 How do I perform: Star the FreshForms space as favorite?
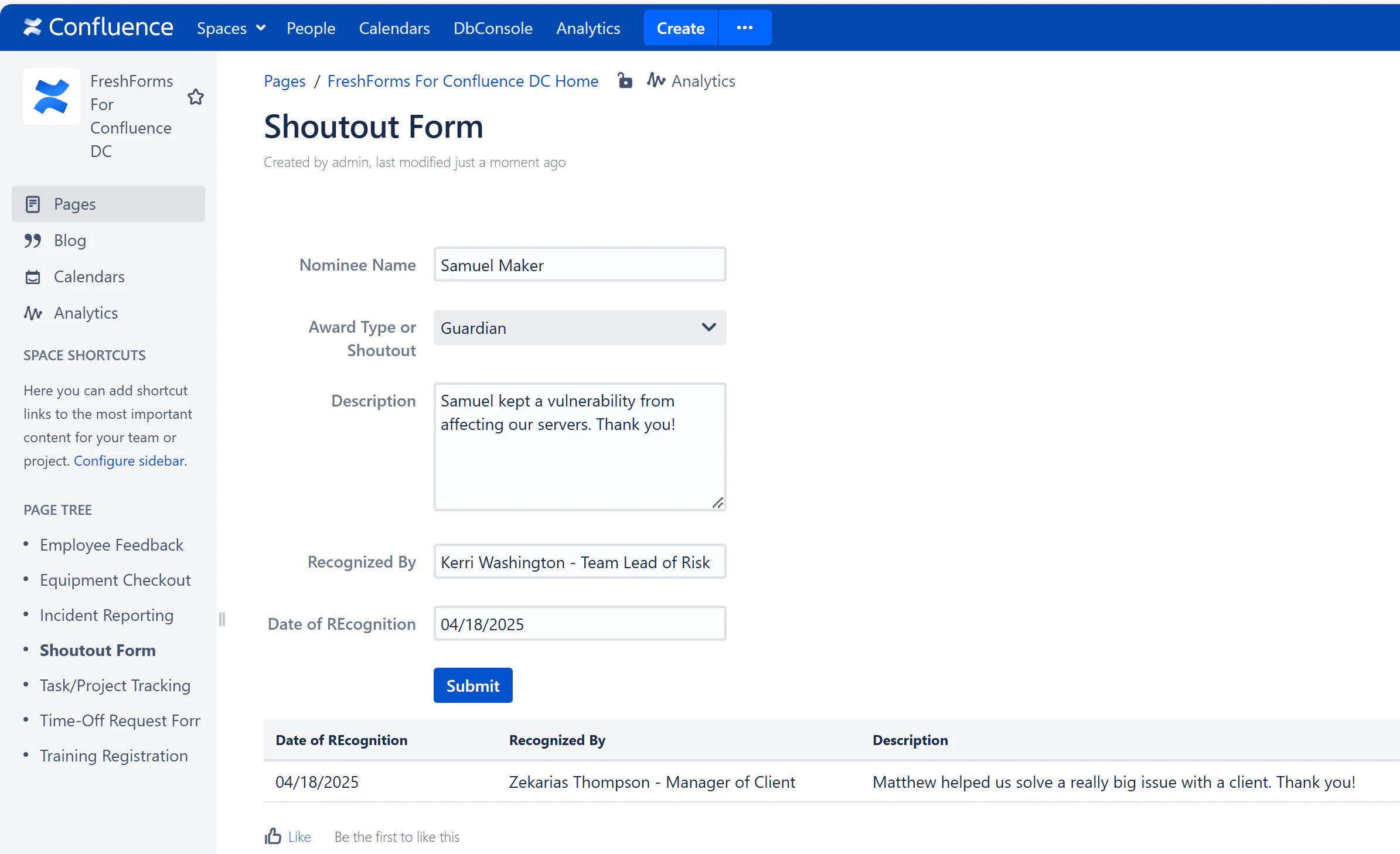coord(196,97)
